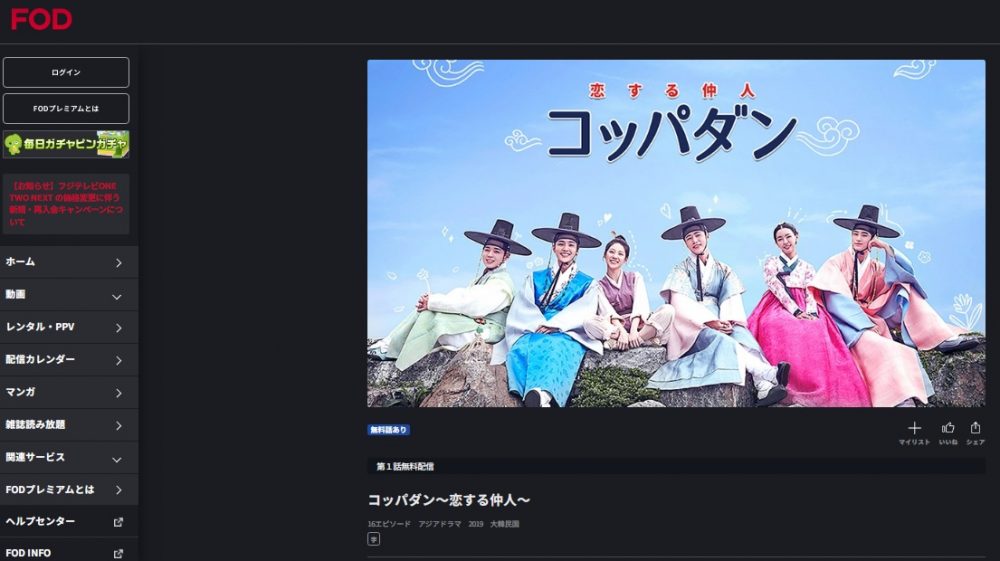Select レンタル・PPV menu item
This screenshot has width=1000, height=561.
69,327
